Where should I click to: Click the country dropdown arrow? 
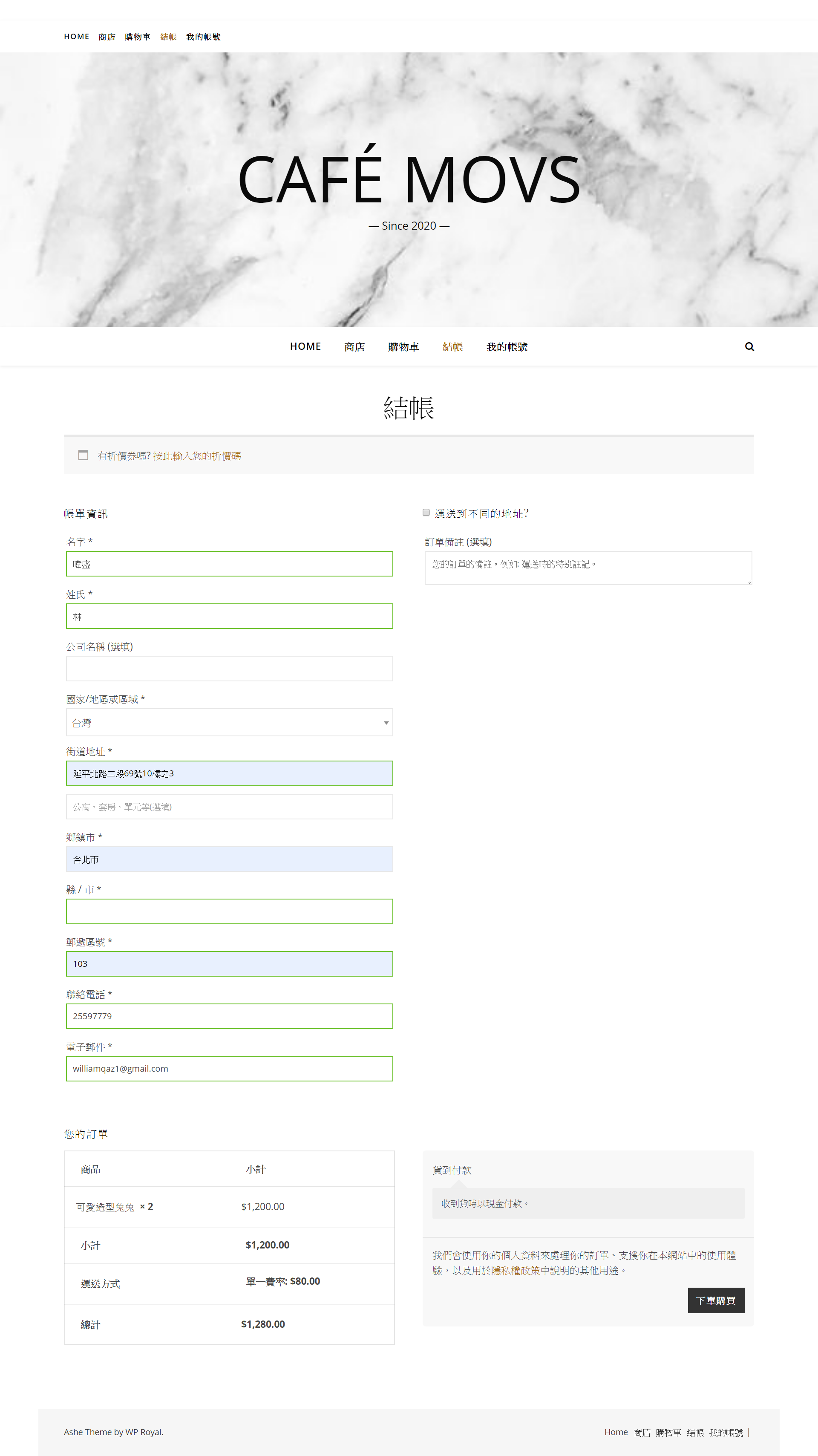click(x=386, y=723)
